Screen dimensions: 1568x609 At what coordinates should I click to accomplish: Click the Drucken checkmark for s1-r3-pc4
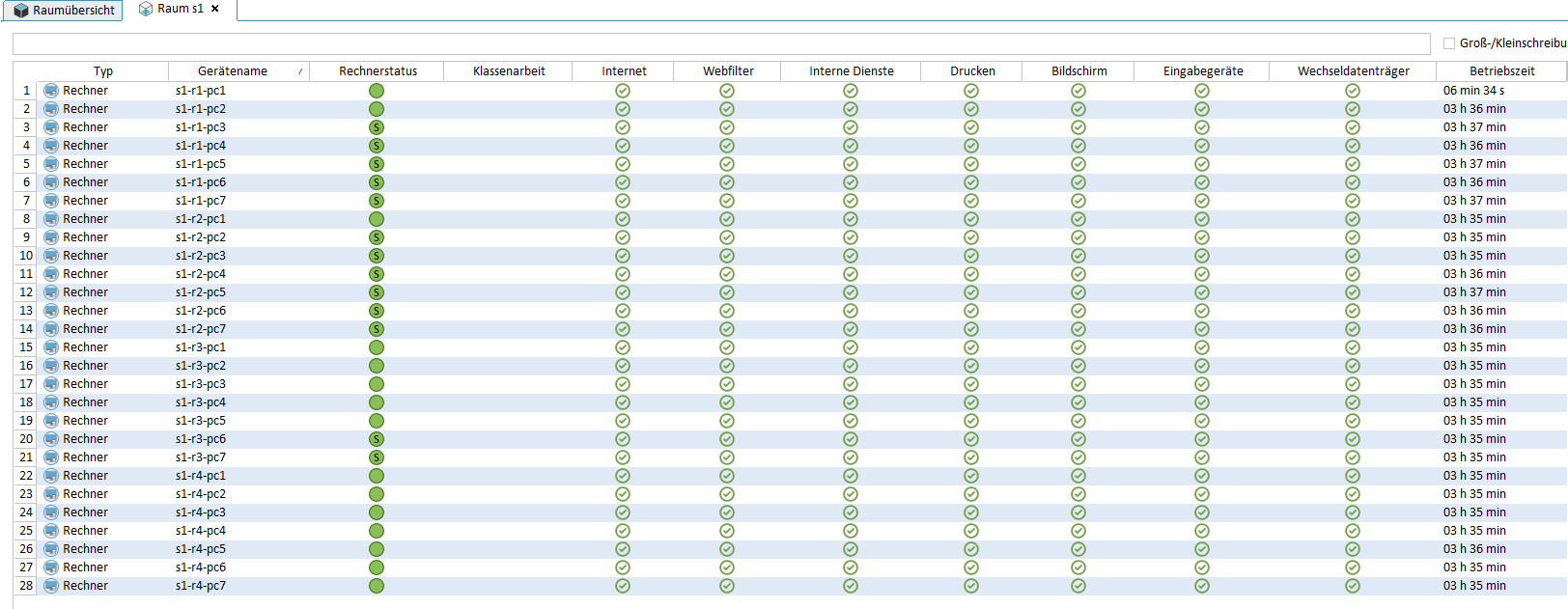[x=971, y=402]
